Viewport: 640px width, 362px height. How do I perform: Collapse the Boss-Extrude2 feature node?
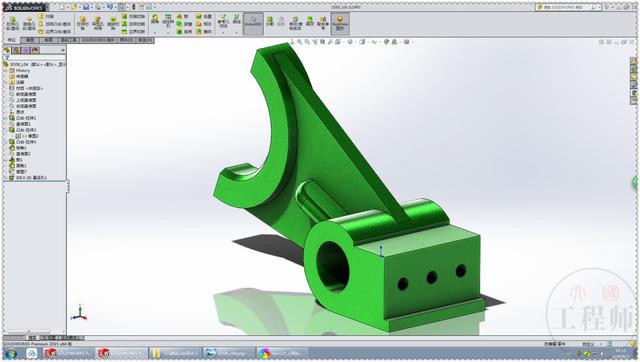pyautogui.click(x=6, y=130)
